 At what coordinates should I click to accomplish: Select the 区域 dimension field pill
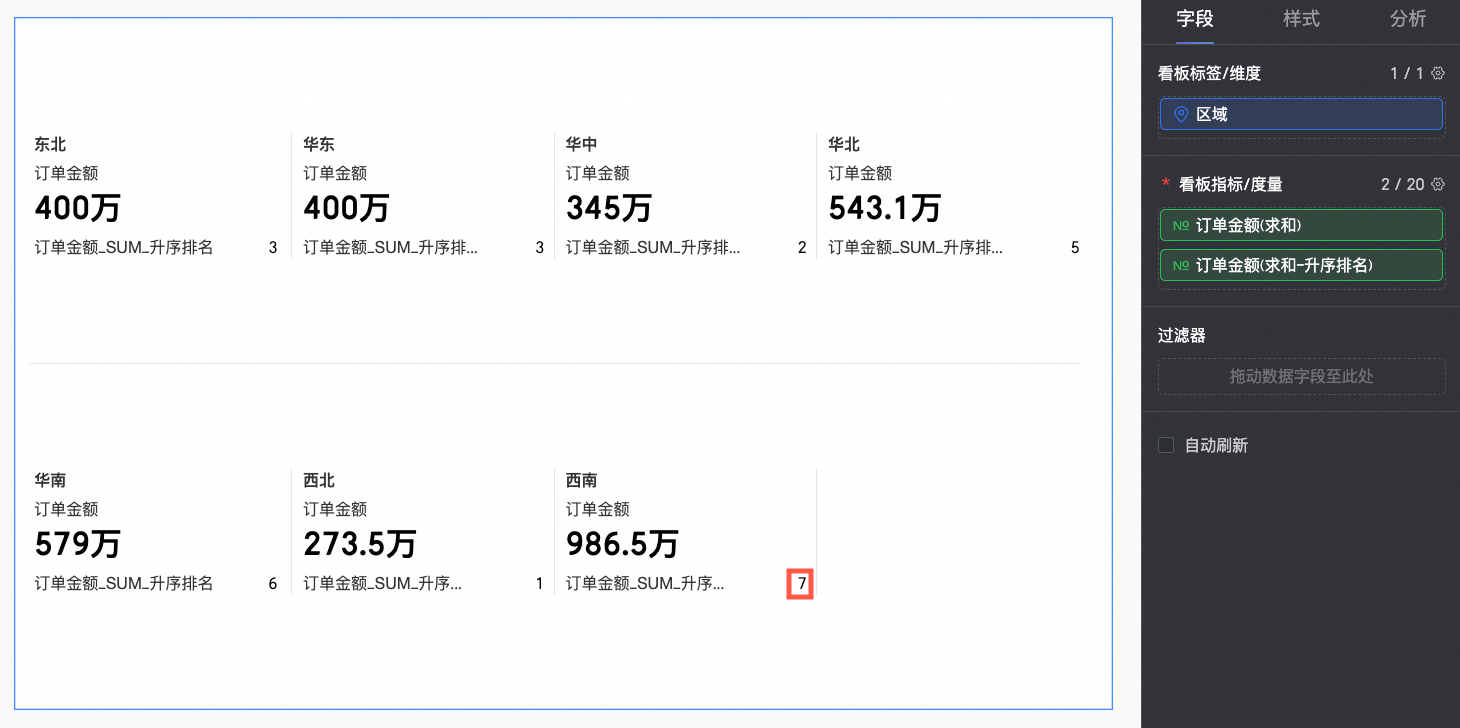tap(1301, 114)
